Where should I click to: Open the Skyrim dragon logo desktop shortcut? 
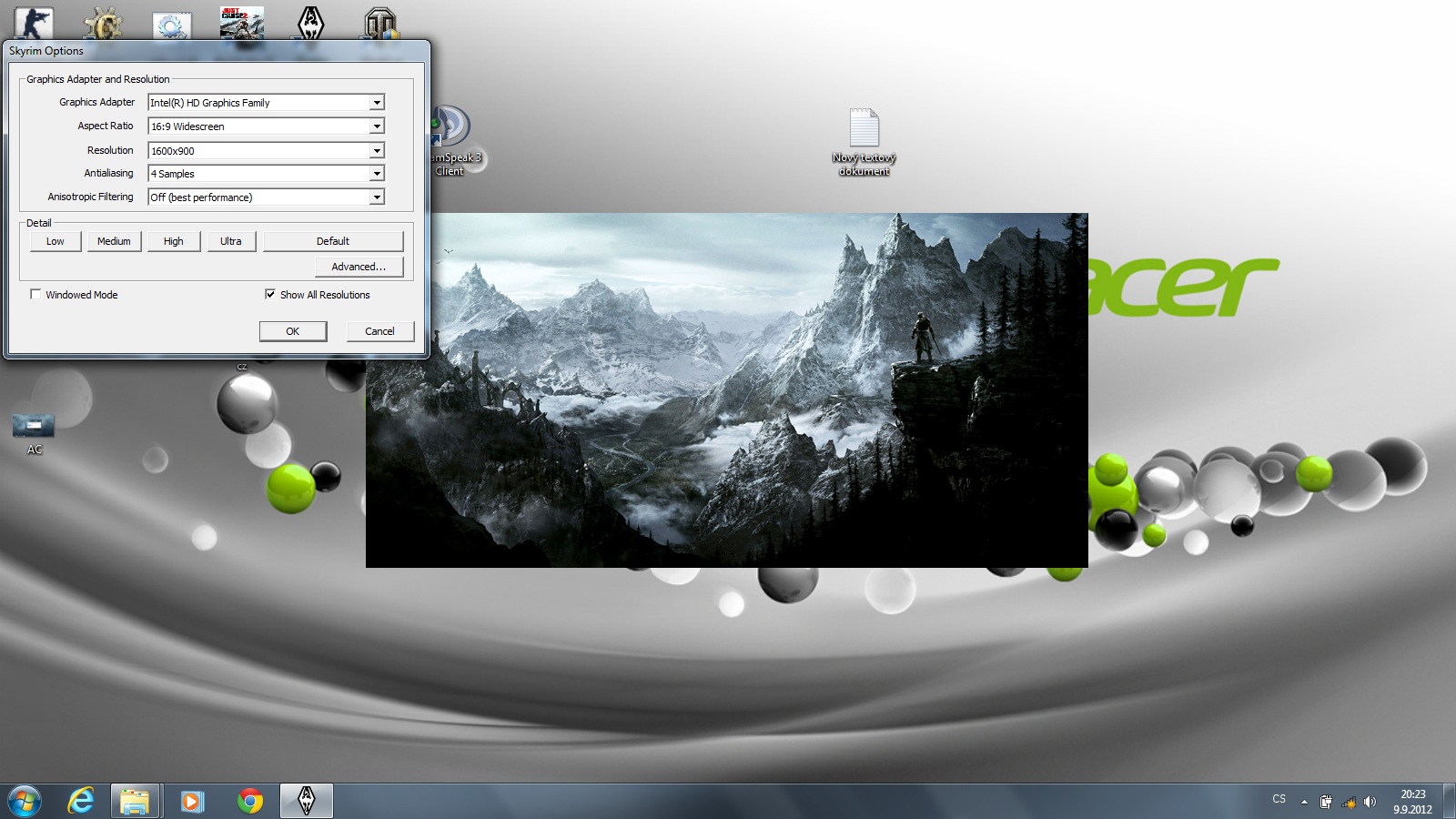pos(311,23)
